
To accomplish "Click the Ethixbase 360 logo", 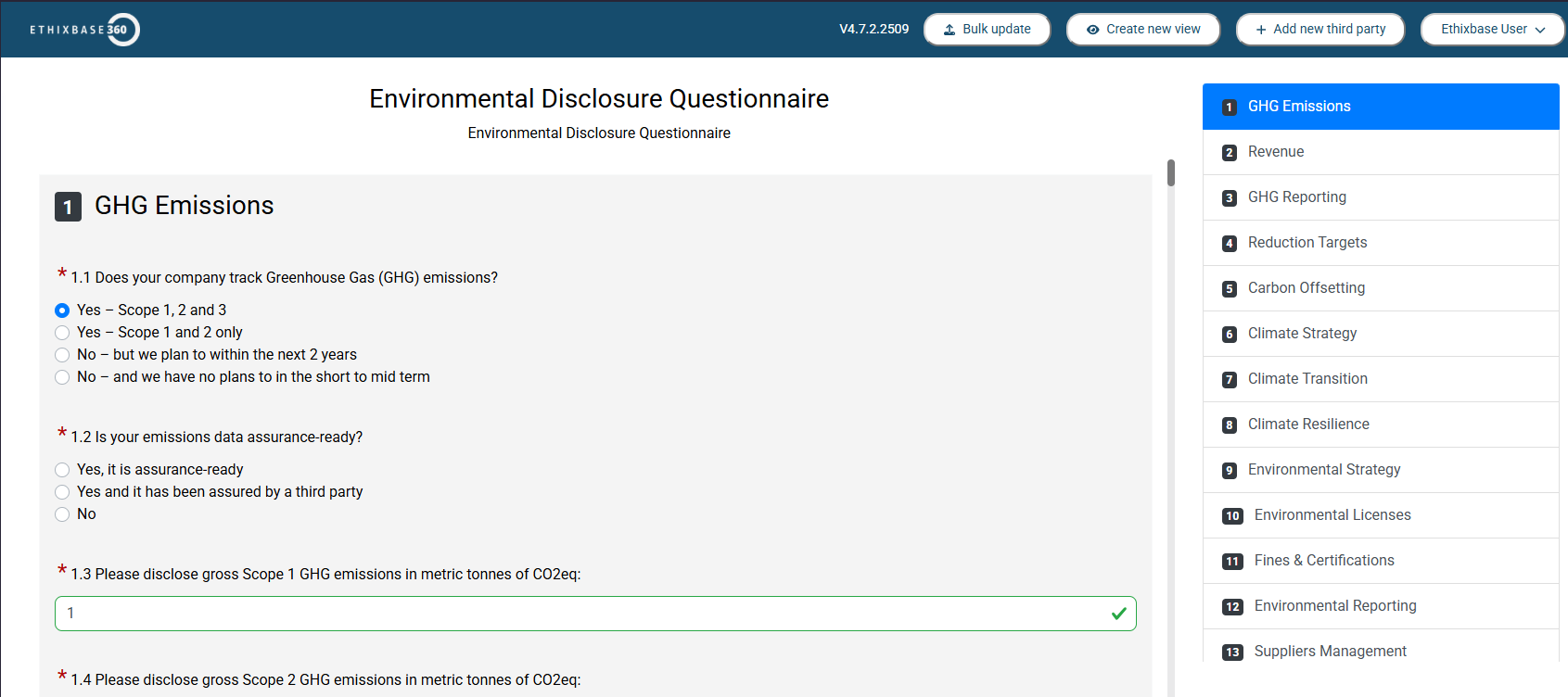I will pos(84,30).
